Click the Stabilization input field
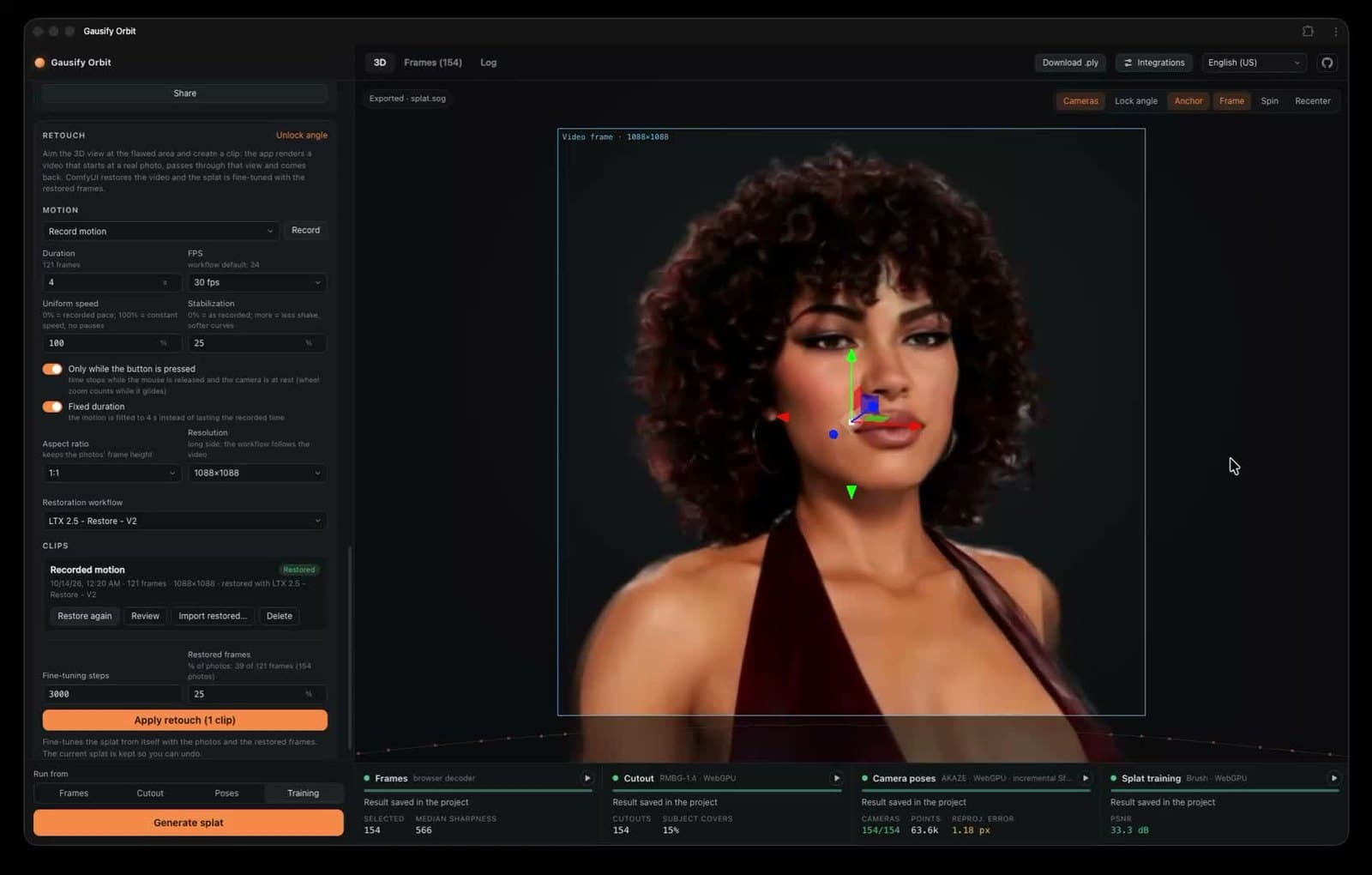1372x875 pixels. (x=256, y=343)
